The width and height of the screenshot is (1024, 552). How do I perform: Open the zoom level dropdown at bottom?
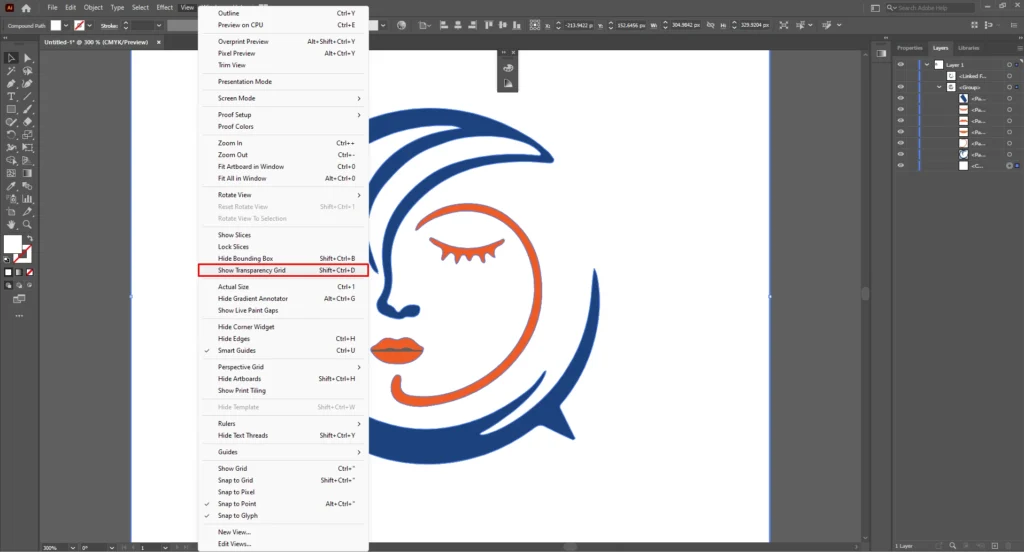click(x=72, y=547)
